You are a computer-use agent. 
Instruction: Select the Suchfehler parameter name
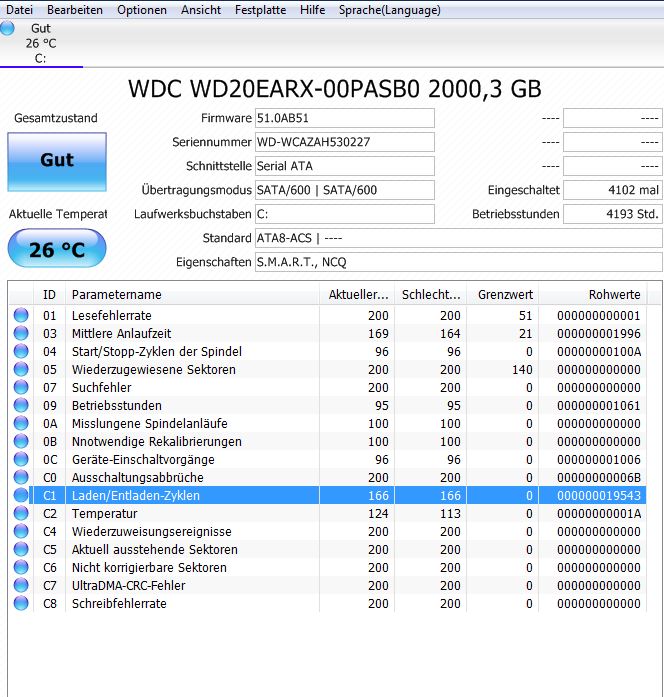point(101,388)
